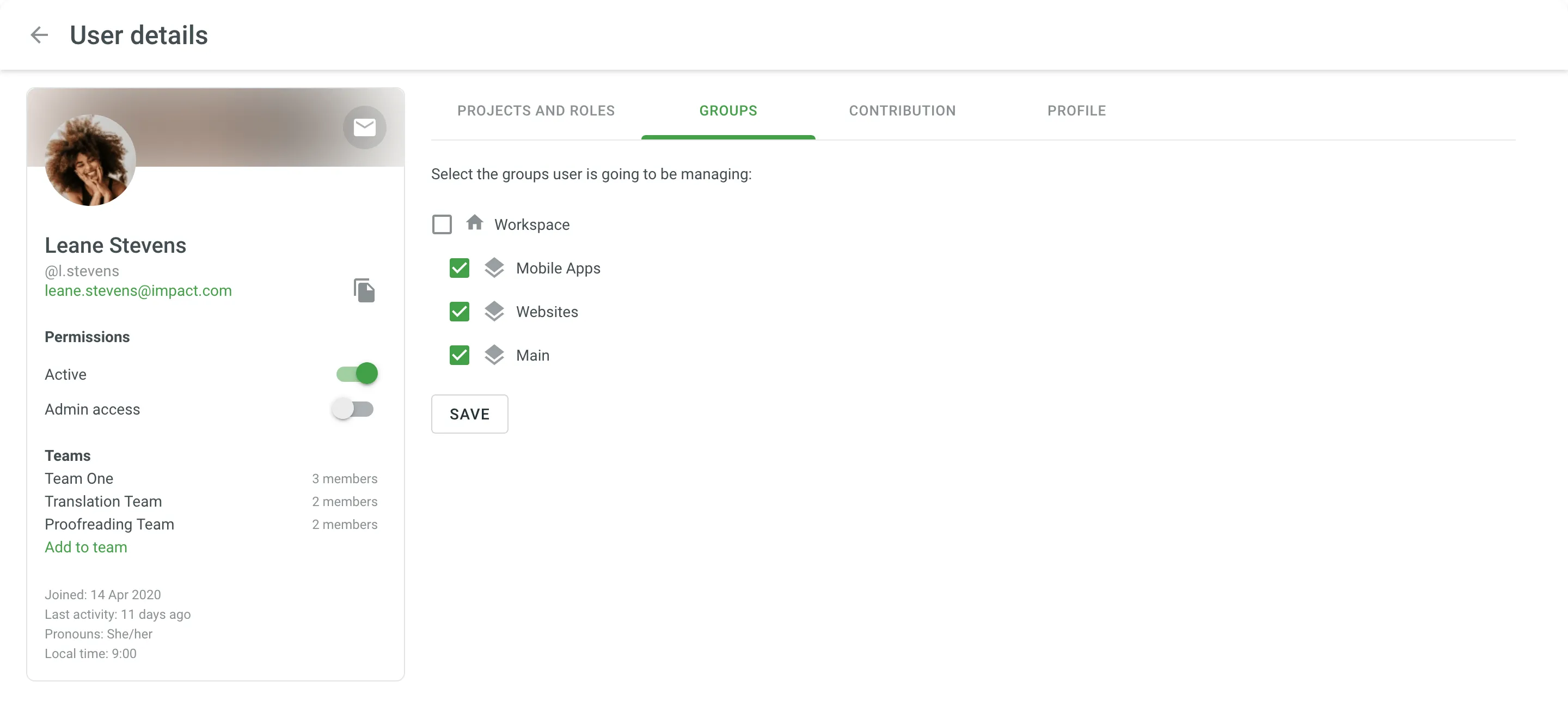Uncheck the Main group checkbox

459,354
